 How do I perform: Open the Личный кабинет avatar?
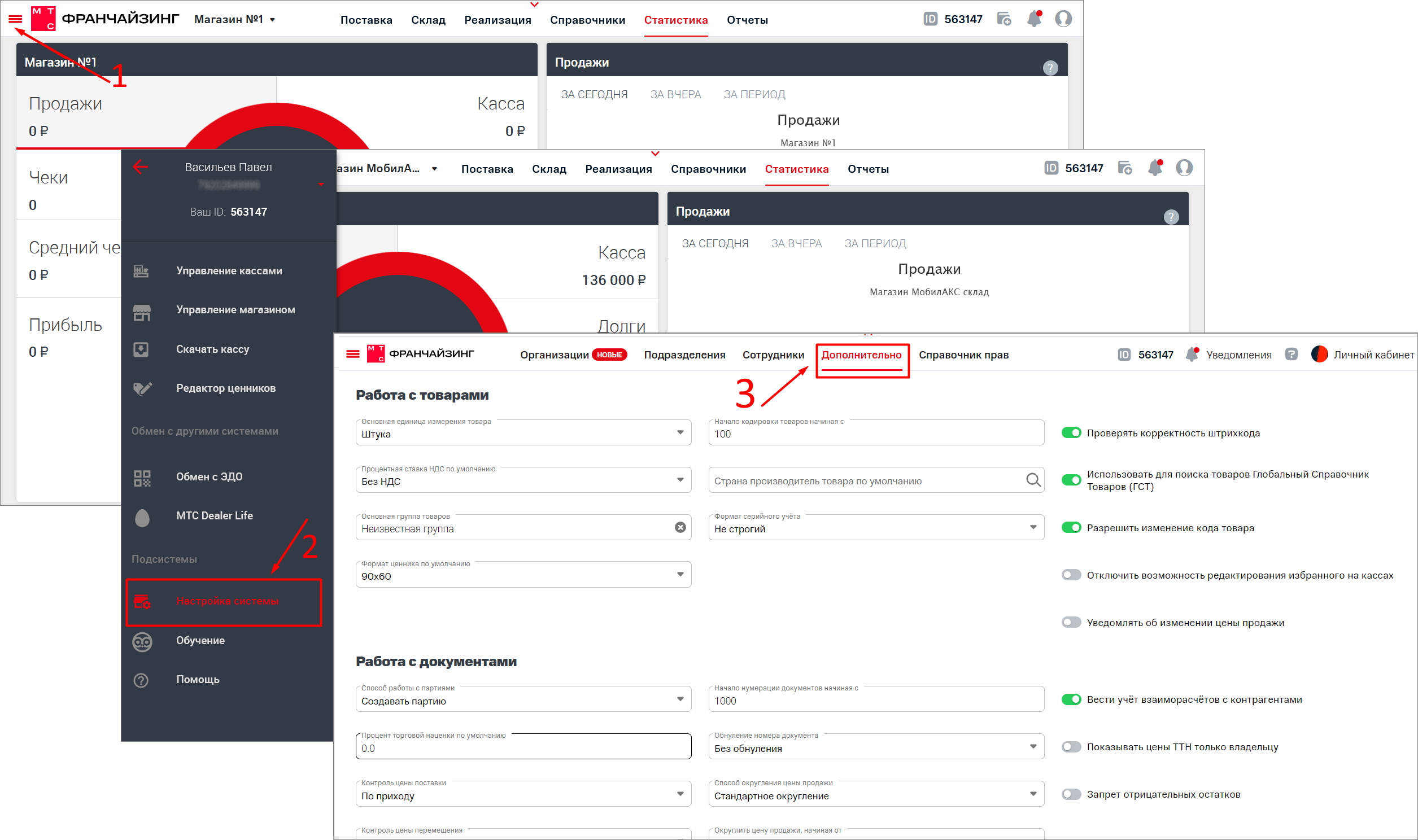[x=1319, y=354]
